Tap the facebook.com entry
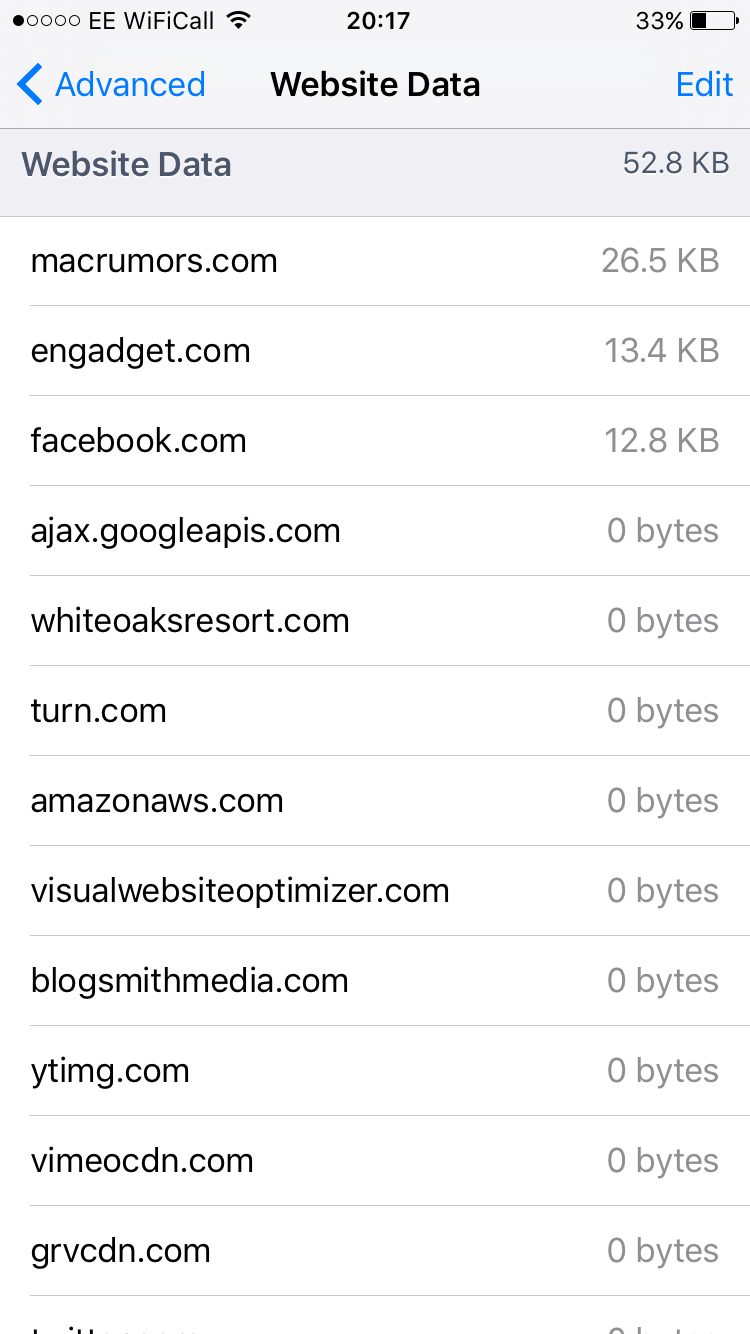The width and height of the screenshot is (750, 1334). (x=375, y=441)
